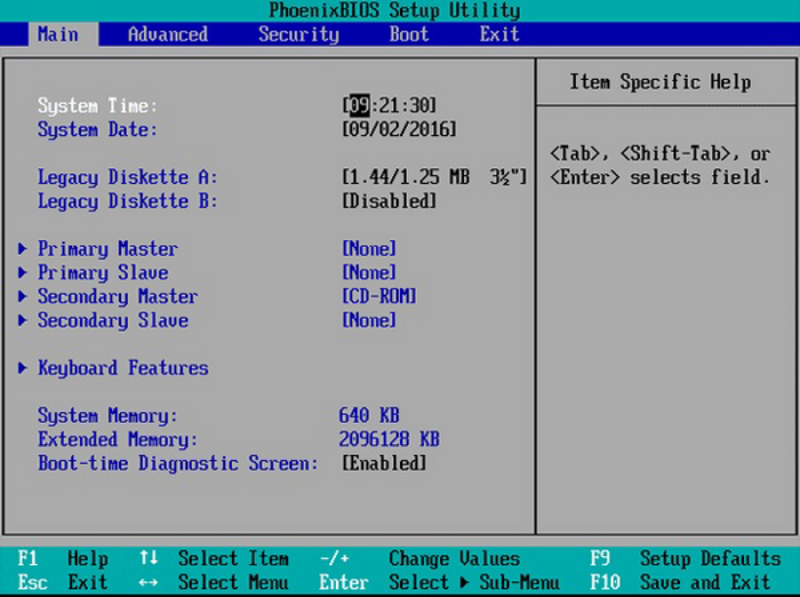Switch to the Advanced tab

pos(167,34)
